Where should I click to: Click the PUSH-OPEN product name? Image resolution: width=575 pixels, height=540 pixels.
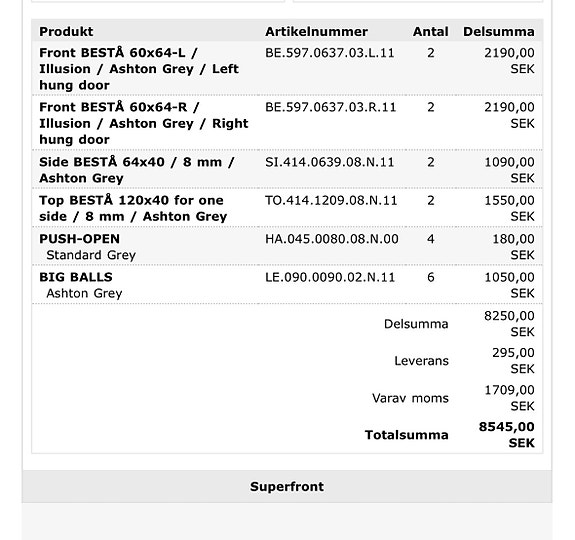click(x=79, y=239)
